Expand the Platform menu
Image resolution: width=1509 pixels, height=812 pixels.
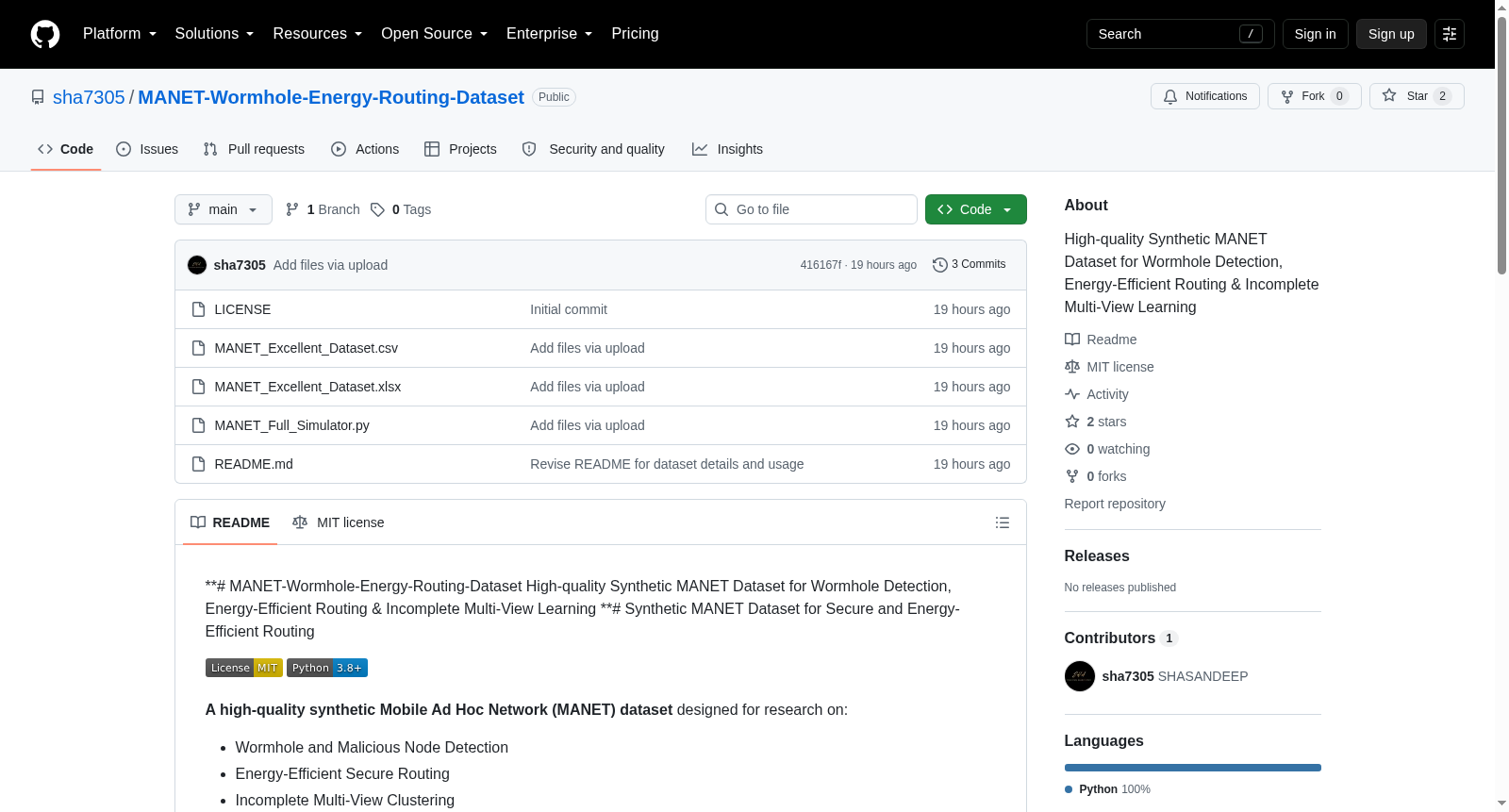[120, 34]
